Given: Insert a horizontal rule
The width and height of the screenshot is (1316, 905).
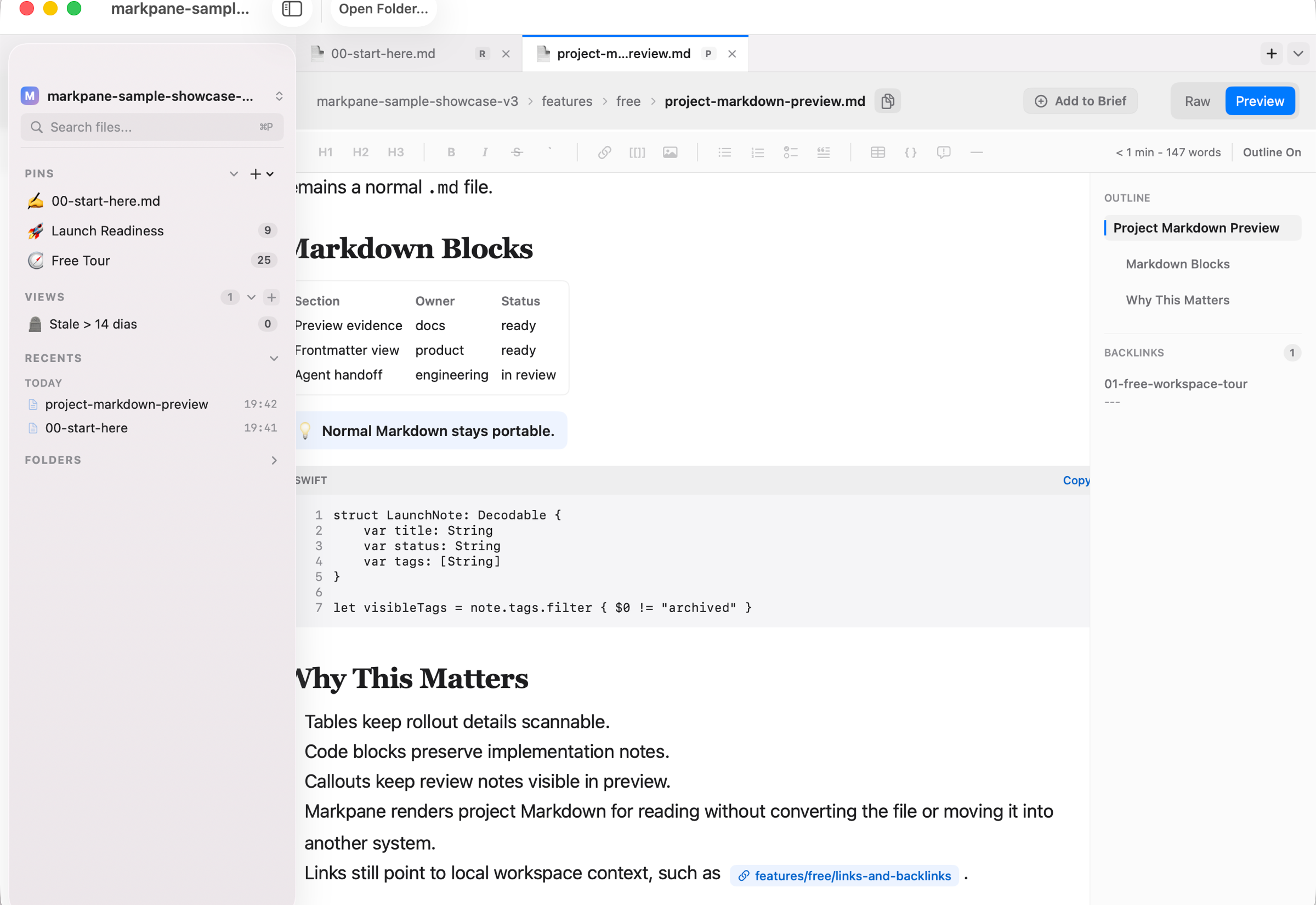Looking at the screenshot, I should 976,152.
